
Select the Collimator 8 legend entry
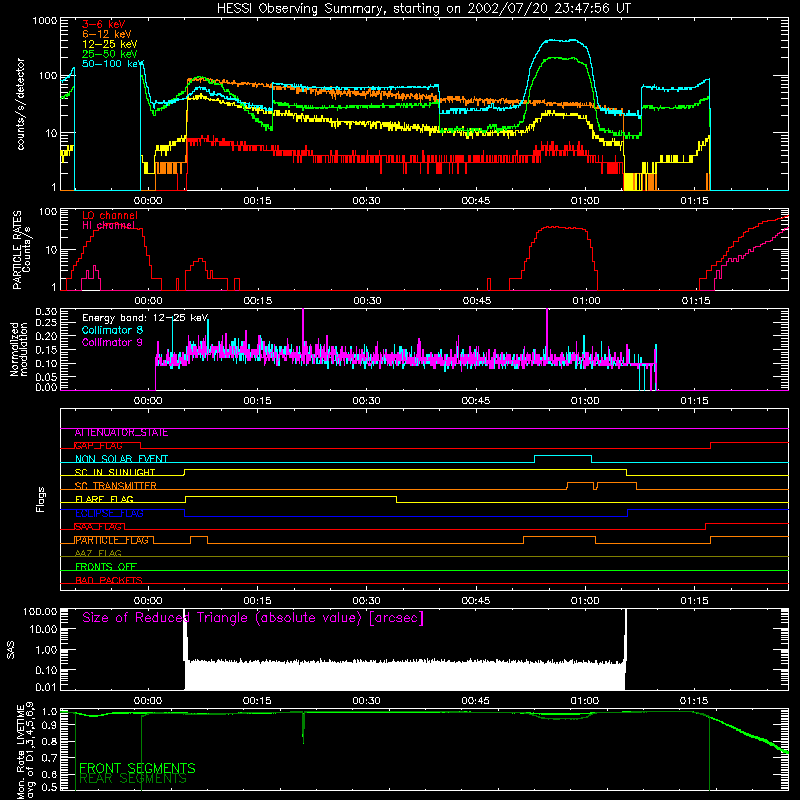pyautogui.click(x=112, y=330)
